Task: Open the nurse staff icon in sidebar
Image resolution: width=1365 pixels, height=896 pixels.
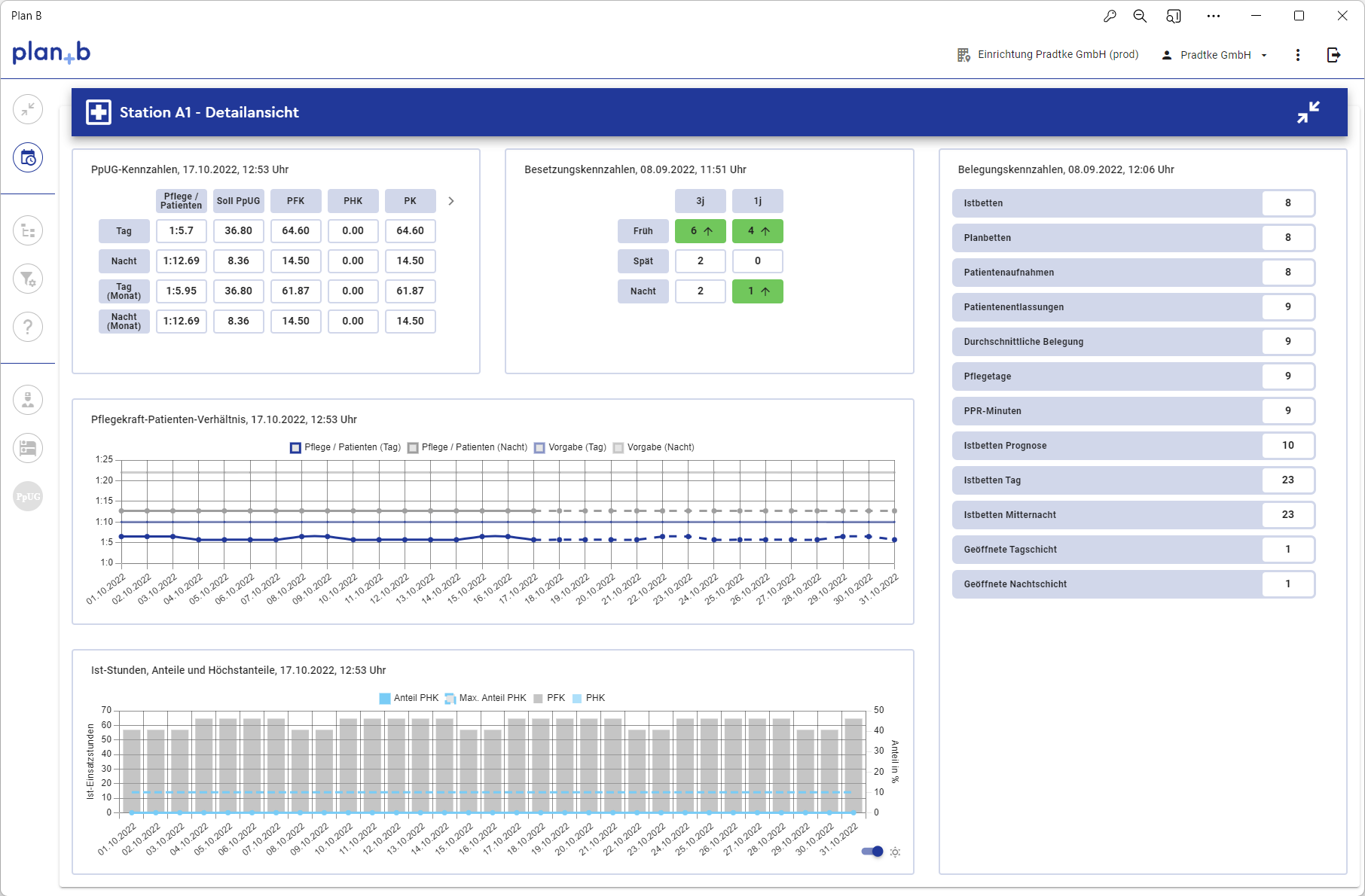Action: tap(28, 400)
